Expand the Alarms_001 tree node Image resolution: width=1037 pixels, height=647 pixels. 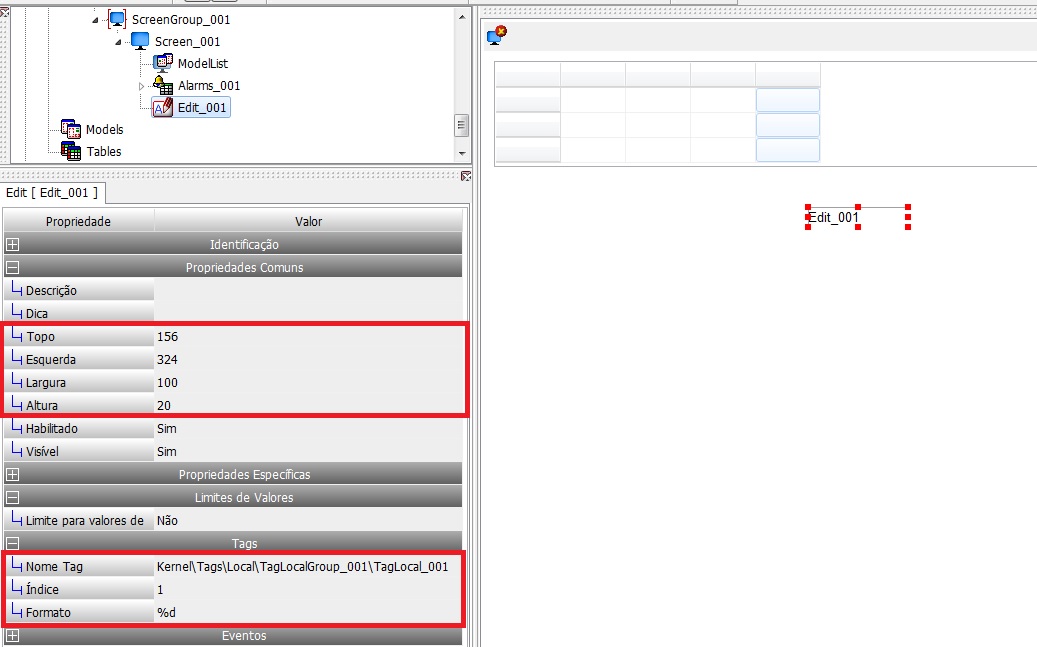(x=141, y=86)
